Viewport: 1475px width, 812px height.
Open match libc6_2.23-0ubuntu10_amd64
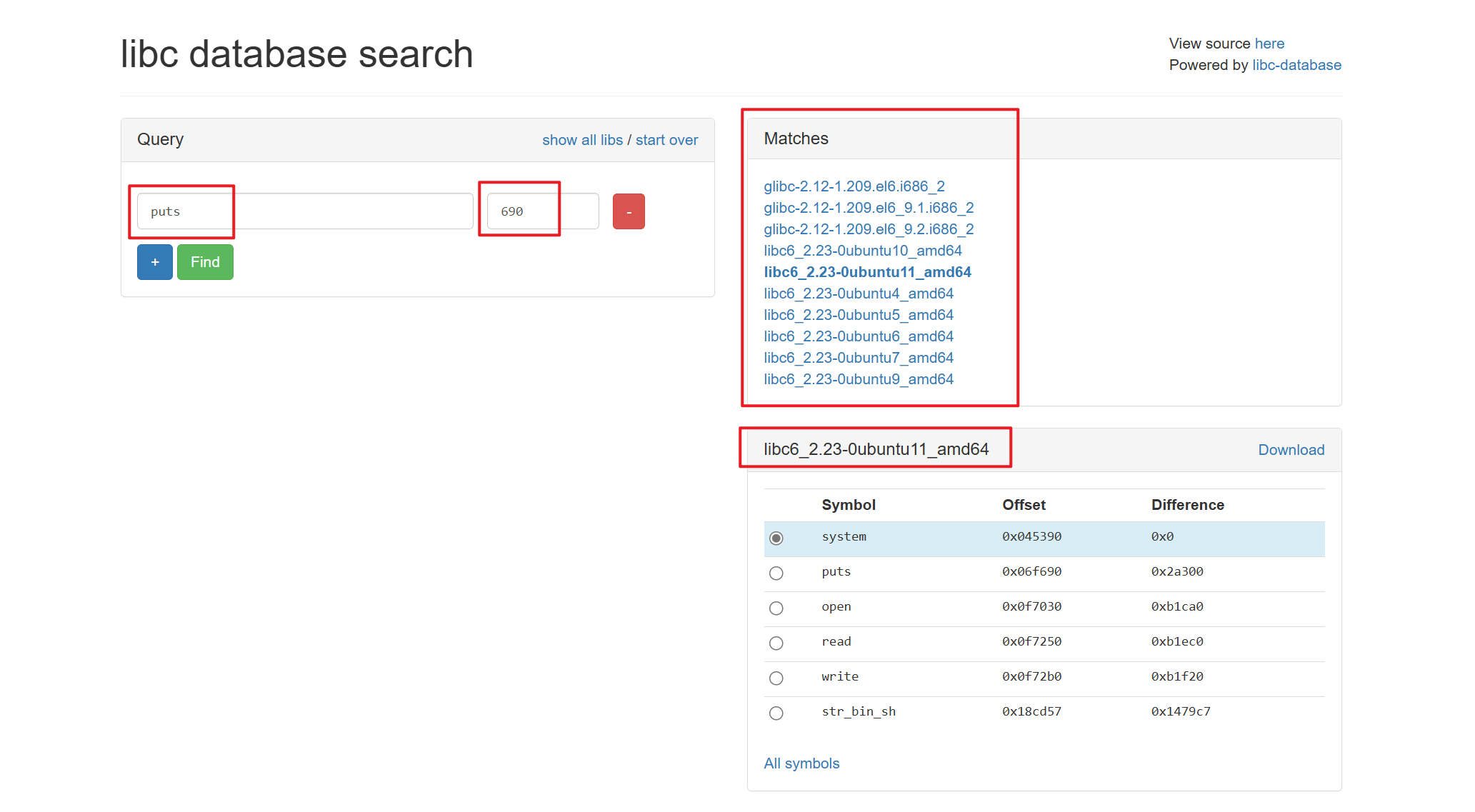pyautogui.click(x=862, y=251)
